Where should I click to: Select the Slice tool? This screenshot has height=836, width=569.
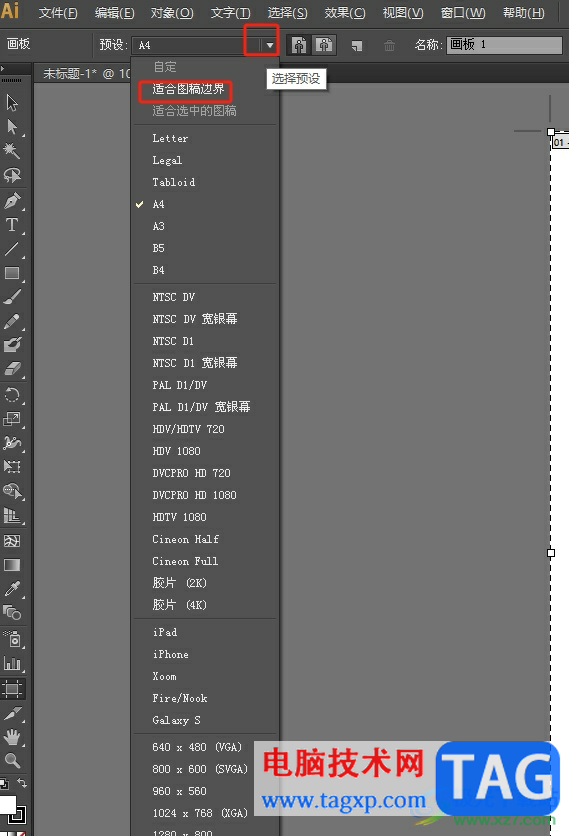(12, 713)
